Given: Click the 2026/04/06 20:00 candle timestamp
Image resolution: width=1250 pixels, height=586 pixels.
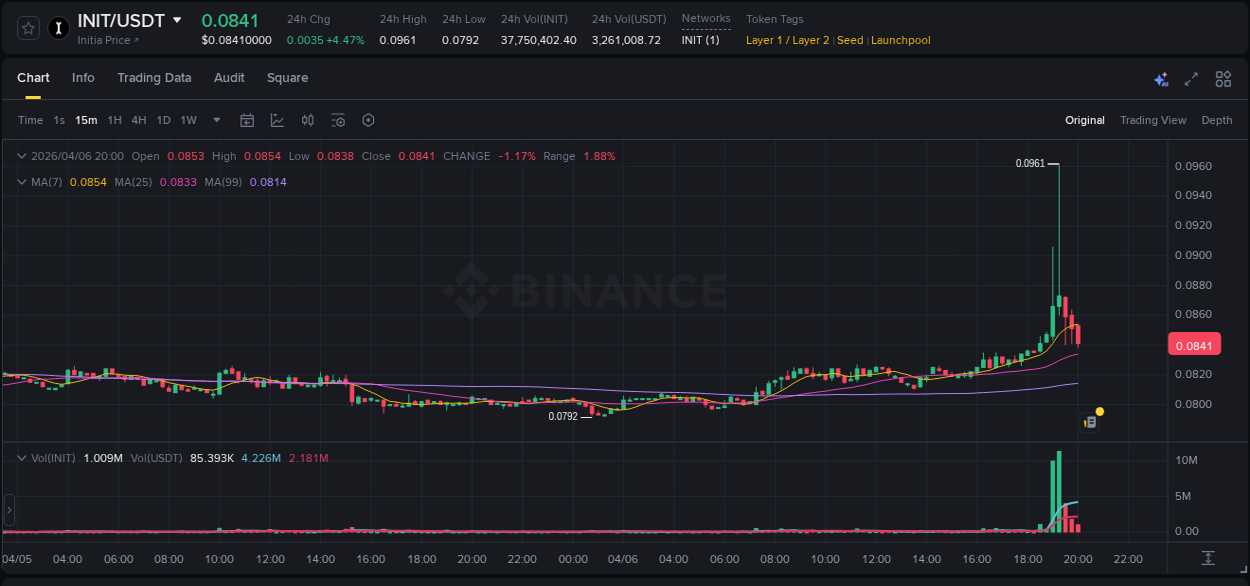Looking at the screenshot, I should (x=77, y=156).
